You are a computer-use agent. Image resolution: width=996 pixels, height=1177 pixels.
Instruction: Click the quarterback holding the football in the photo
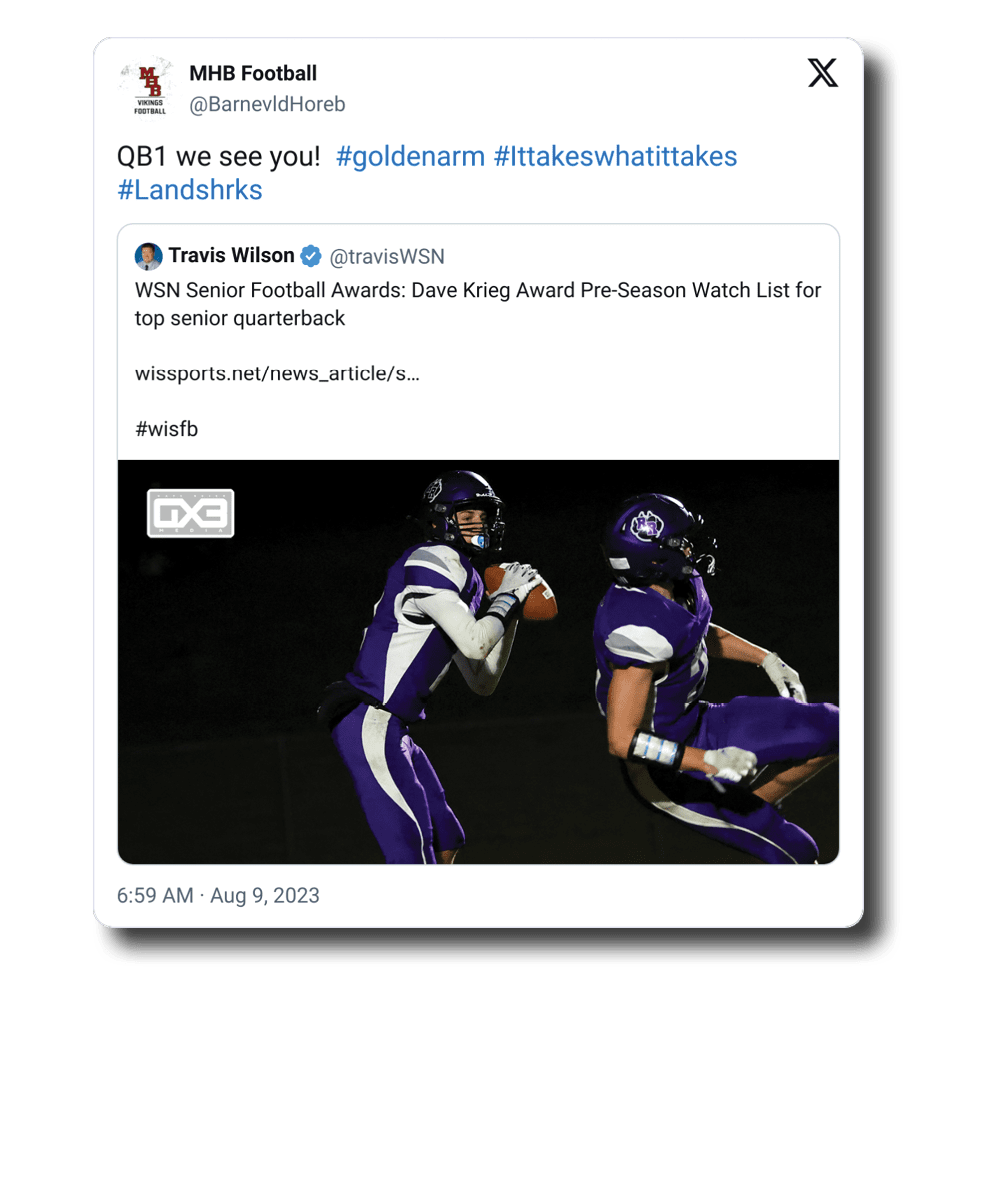point(430,640)
